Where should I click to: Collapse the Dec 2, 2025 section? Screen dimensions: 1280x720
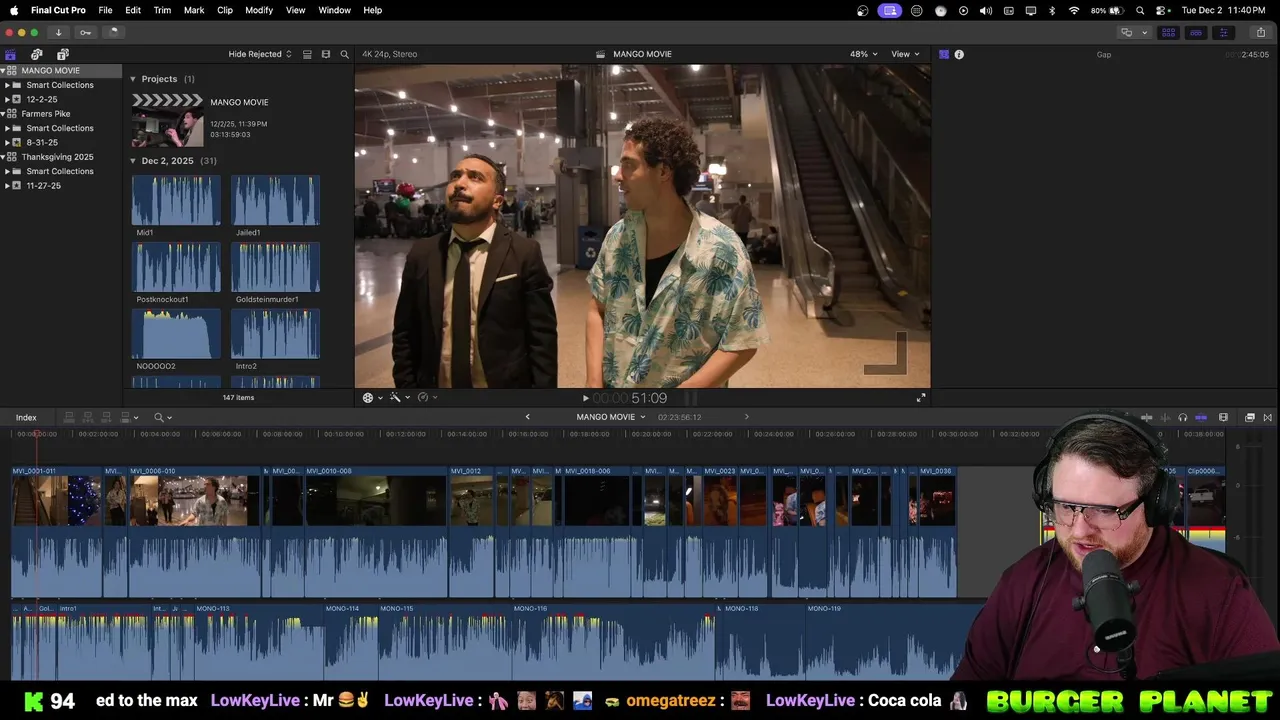pos(133,161)
